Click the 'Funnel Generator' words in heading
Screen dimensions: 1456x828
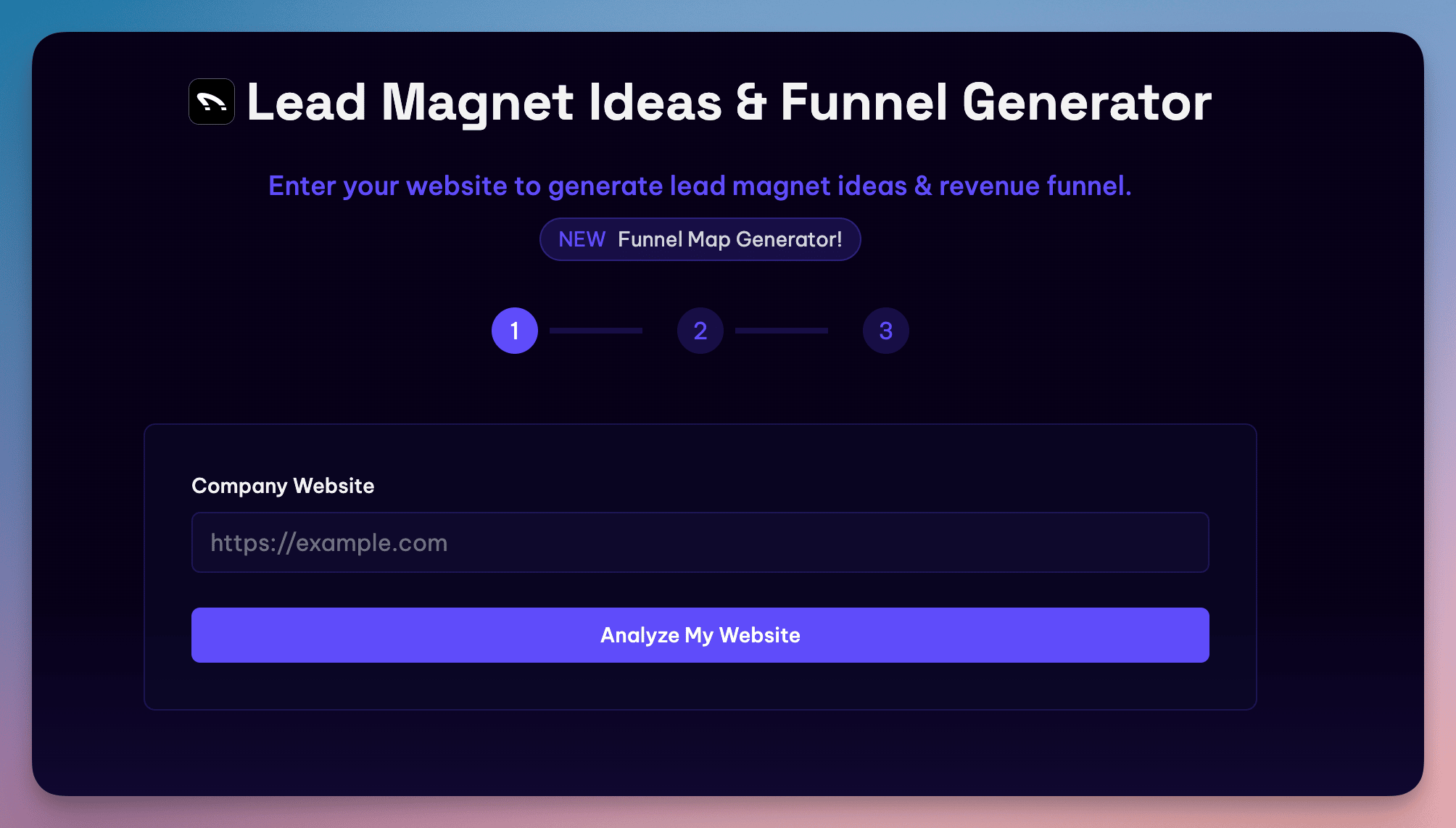click(995, 102)
